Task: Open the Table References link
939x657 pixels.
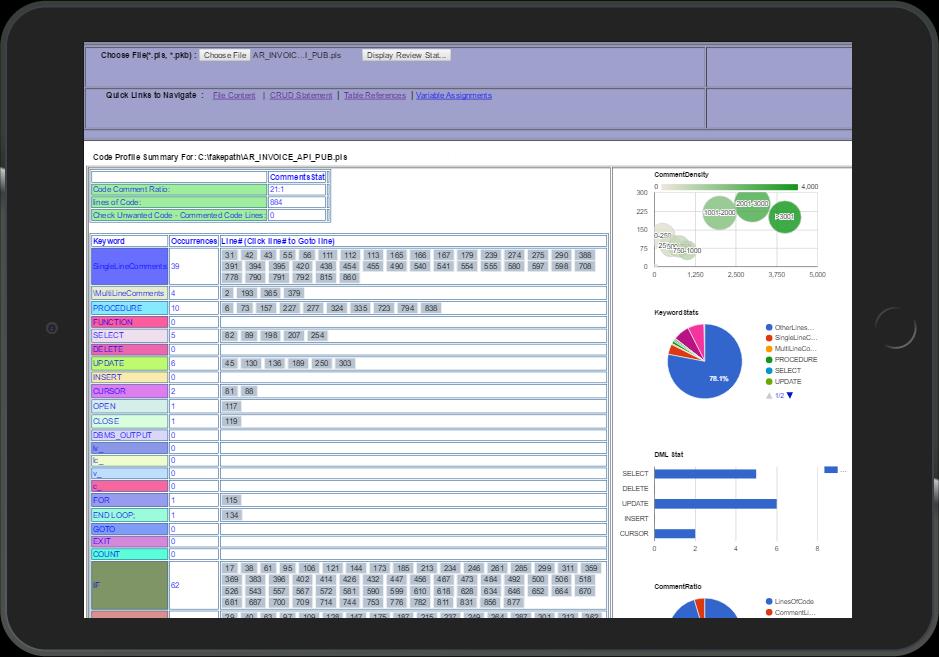Action: [374, 95]
